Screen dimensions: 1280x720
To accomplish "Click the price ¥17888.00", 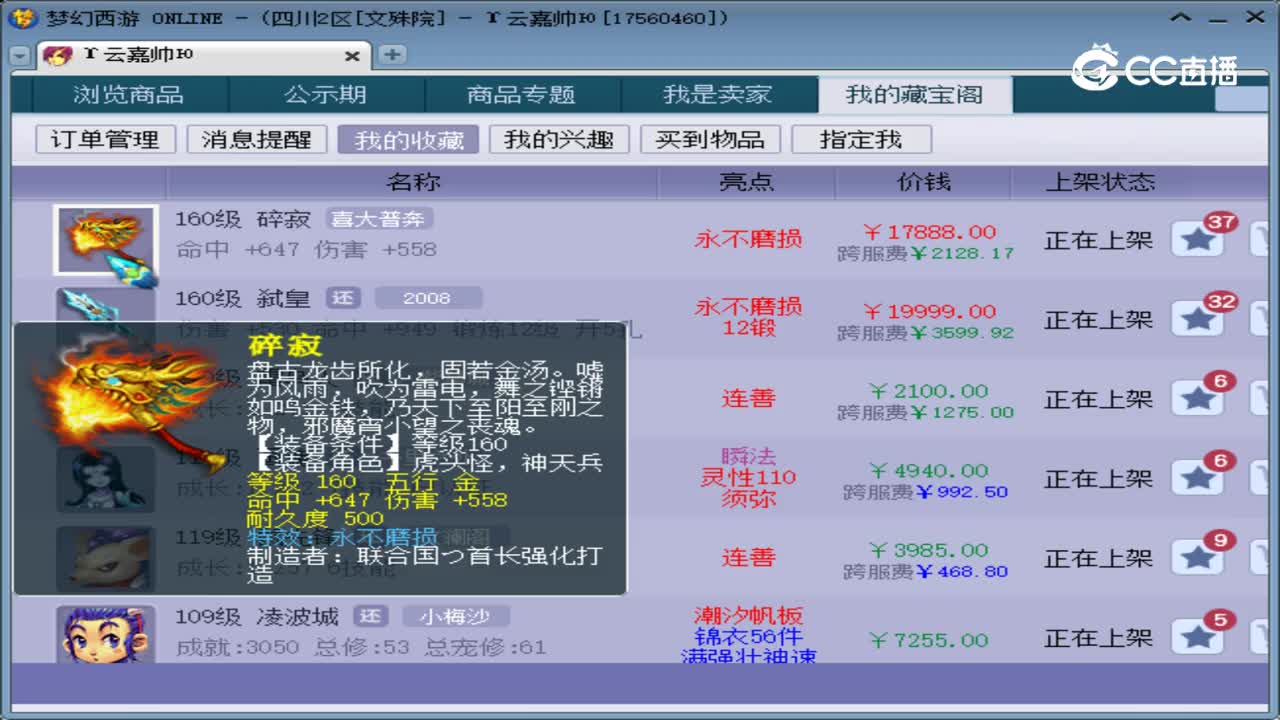I will coord(930,232).
